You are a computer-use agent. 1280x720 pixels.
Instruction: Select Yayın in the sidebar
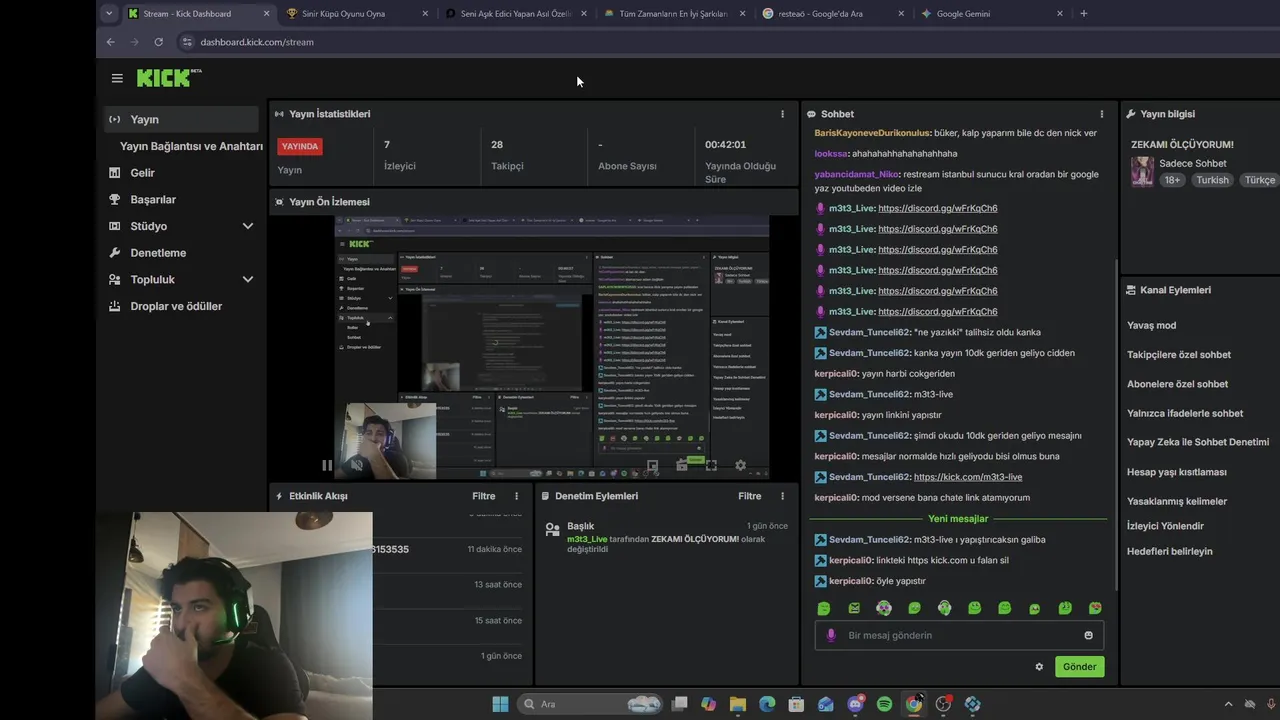tap(182, 119)
